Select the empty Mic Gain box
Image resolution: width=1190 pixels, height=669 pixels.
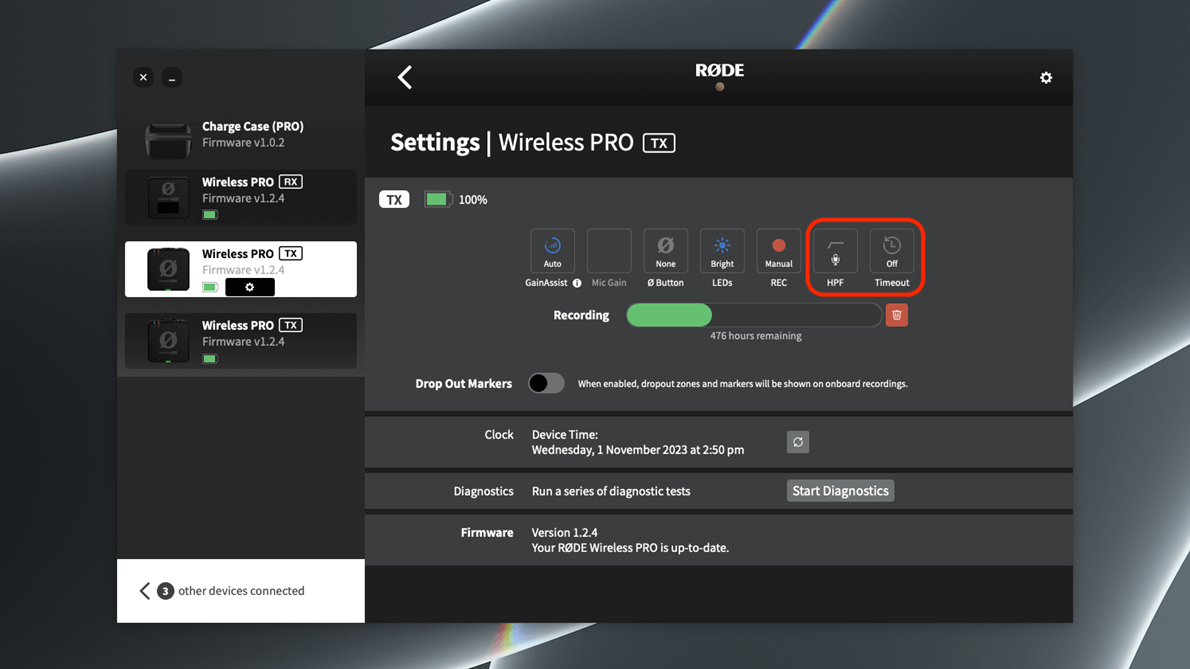pos(609,250)
